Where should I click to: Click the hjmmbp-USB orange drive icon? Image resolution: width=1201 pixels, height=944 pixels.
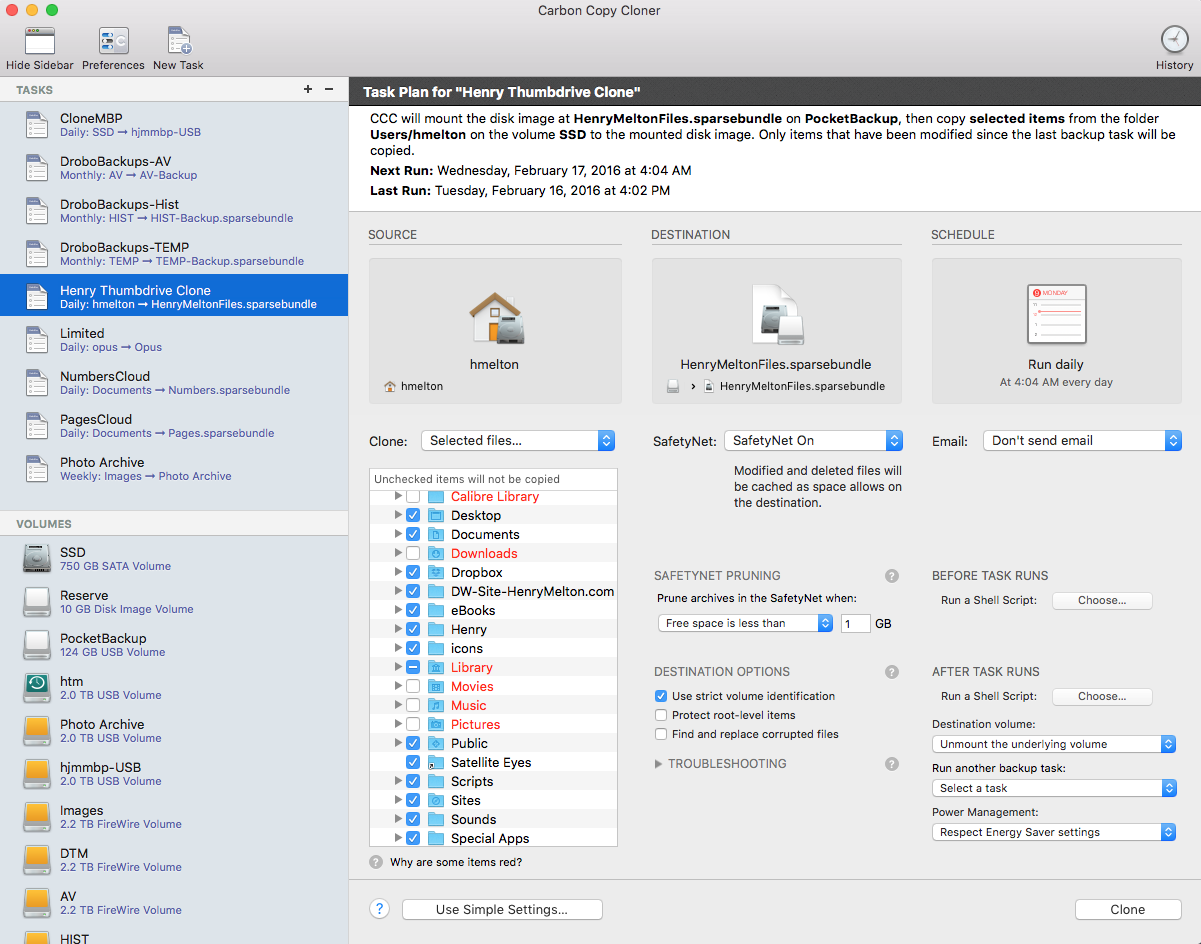[x=37, y=773]
